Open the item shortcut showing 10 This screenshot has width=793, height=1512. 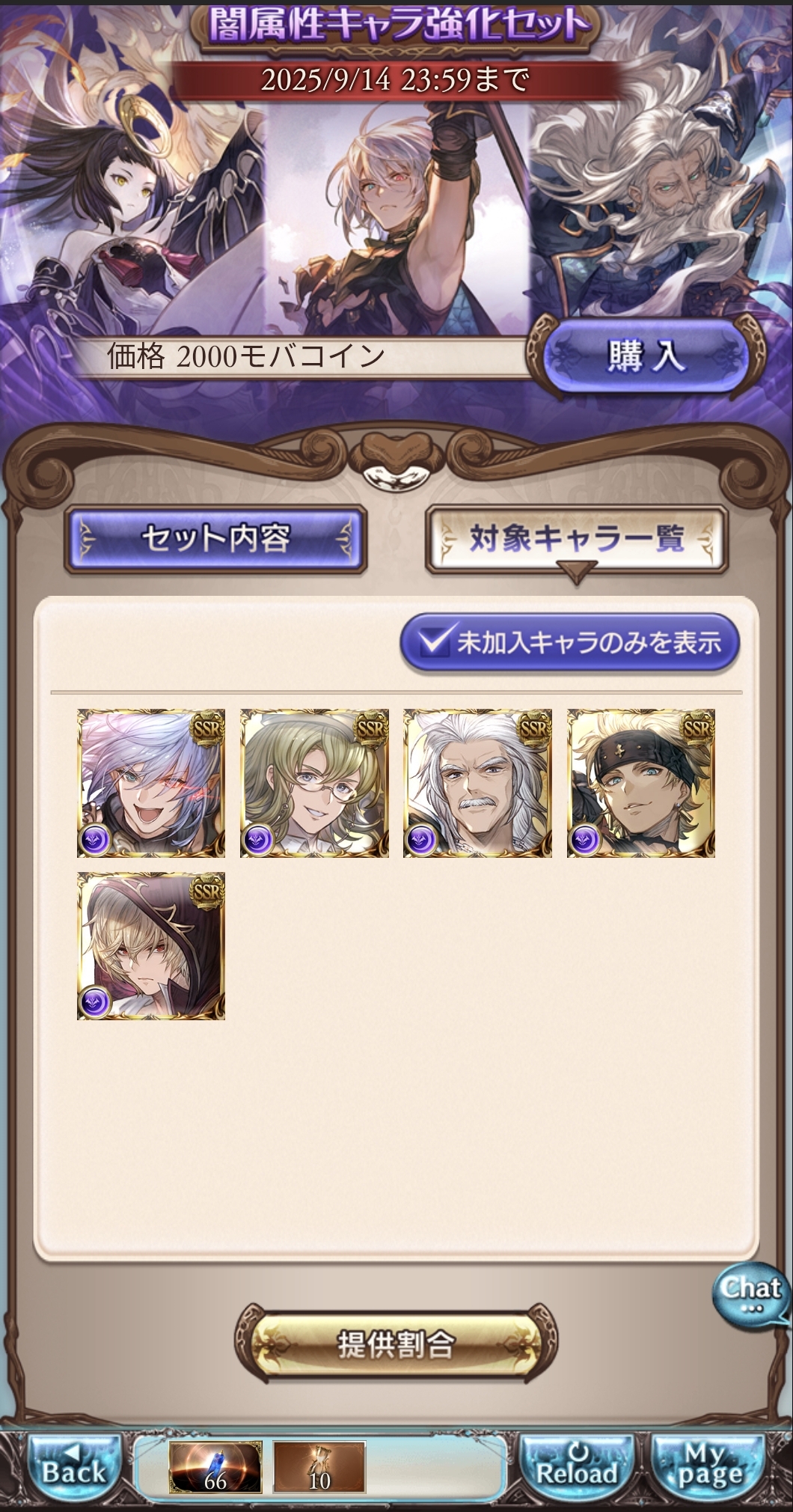click(319, 1468)
